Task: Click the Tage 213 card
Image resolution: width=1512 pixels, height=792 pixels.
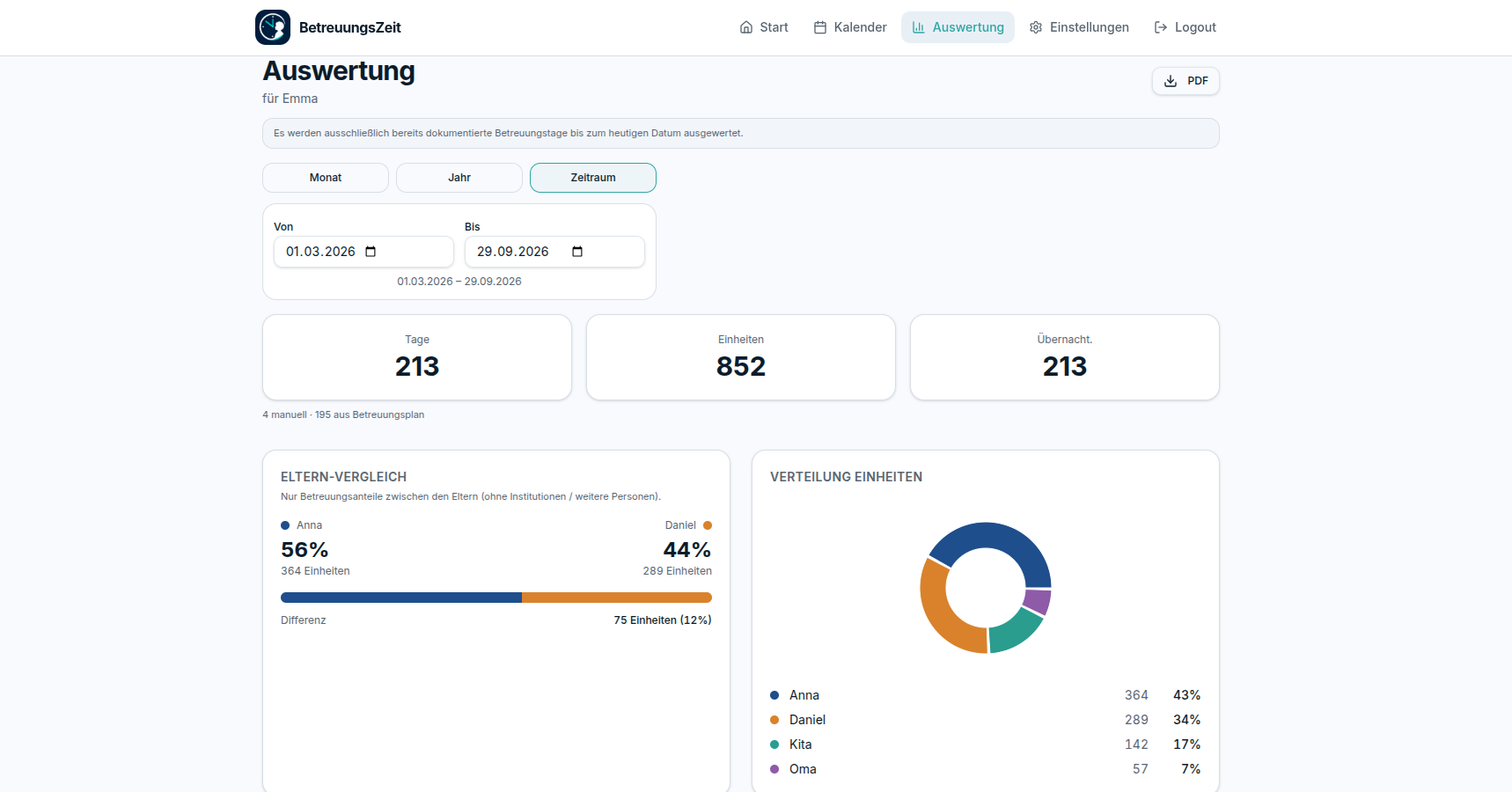Action: tap(417, 357)
